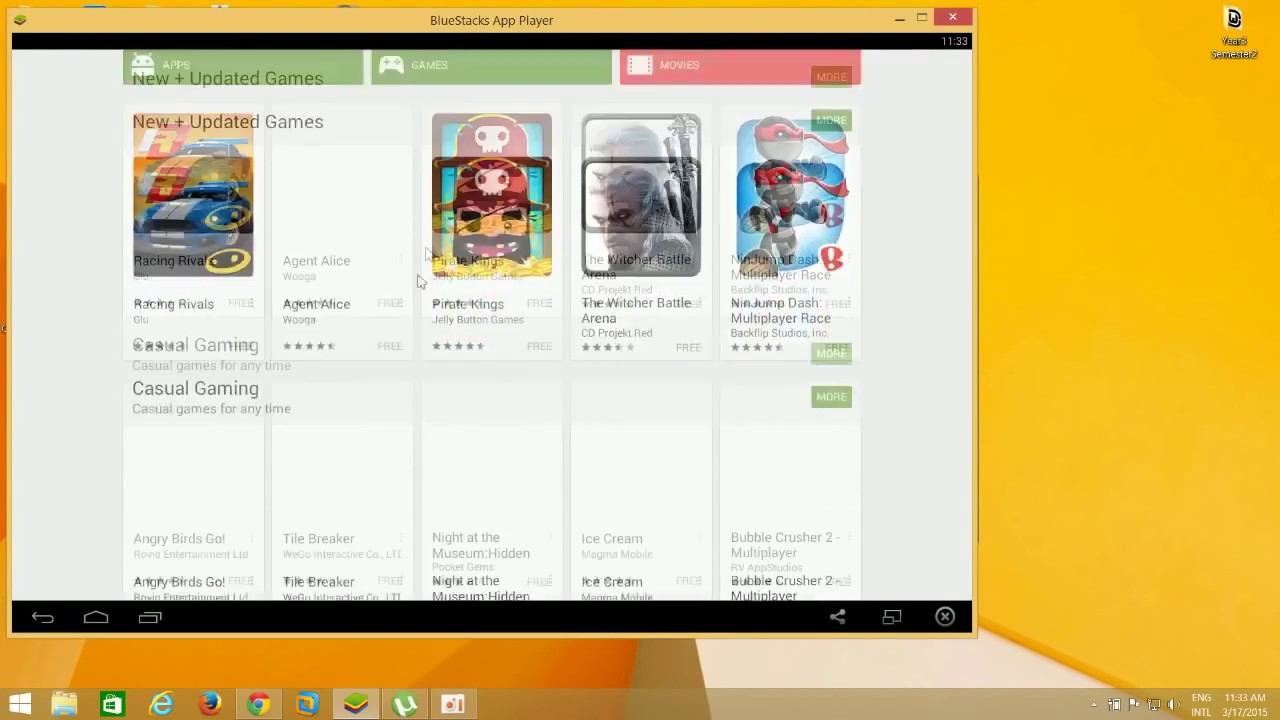The image size is (1280, 720).
Task: Open File Explorer from the taskbar
Action: (64, 704)
